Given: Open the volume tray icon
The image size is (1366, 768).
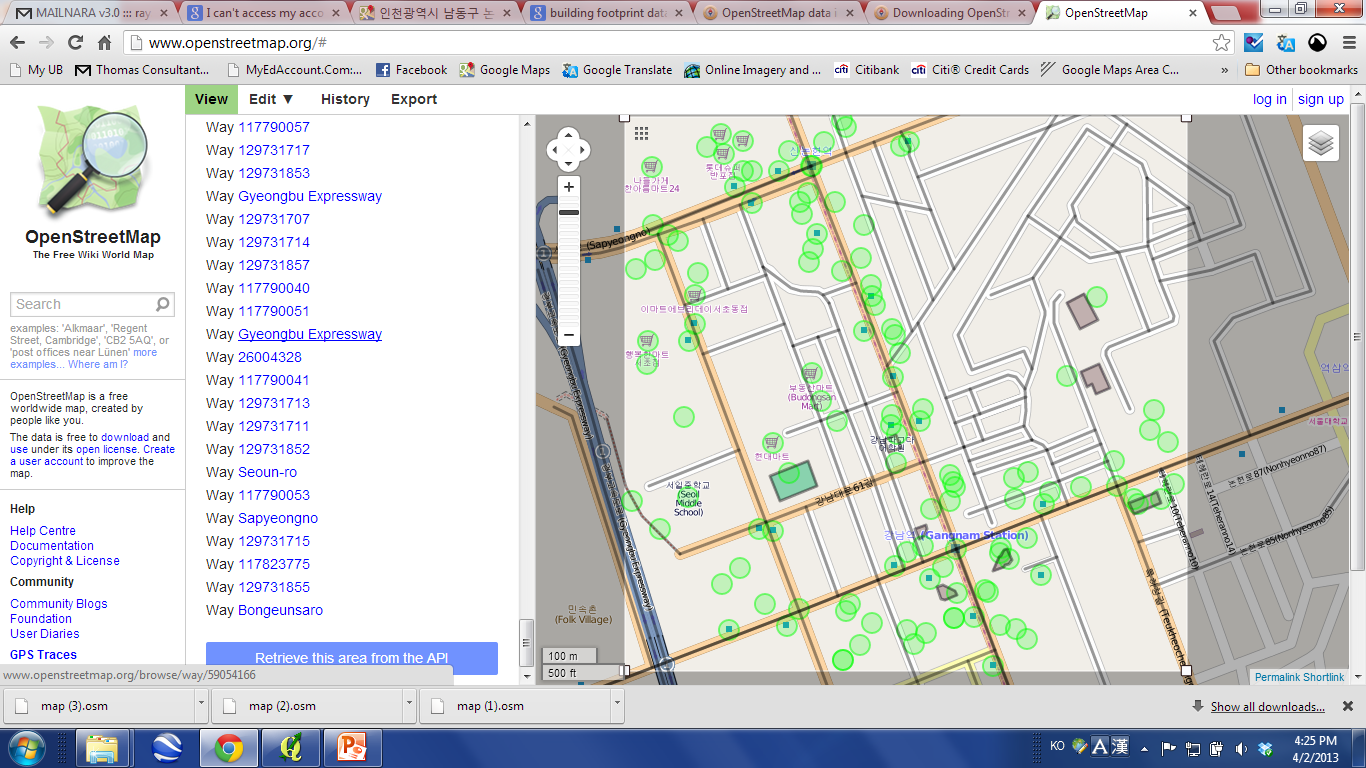Looking at the screenshot, I should click(x=1241, y=748).
